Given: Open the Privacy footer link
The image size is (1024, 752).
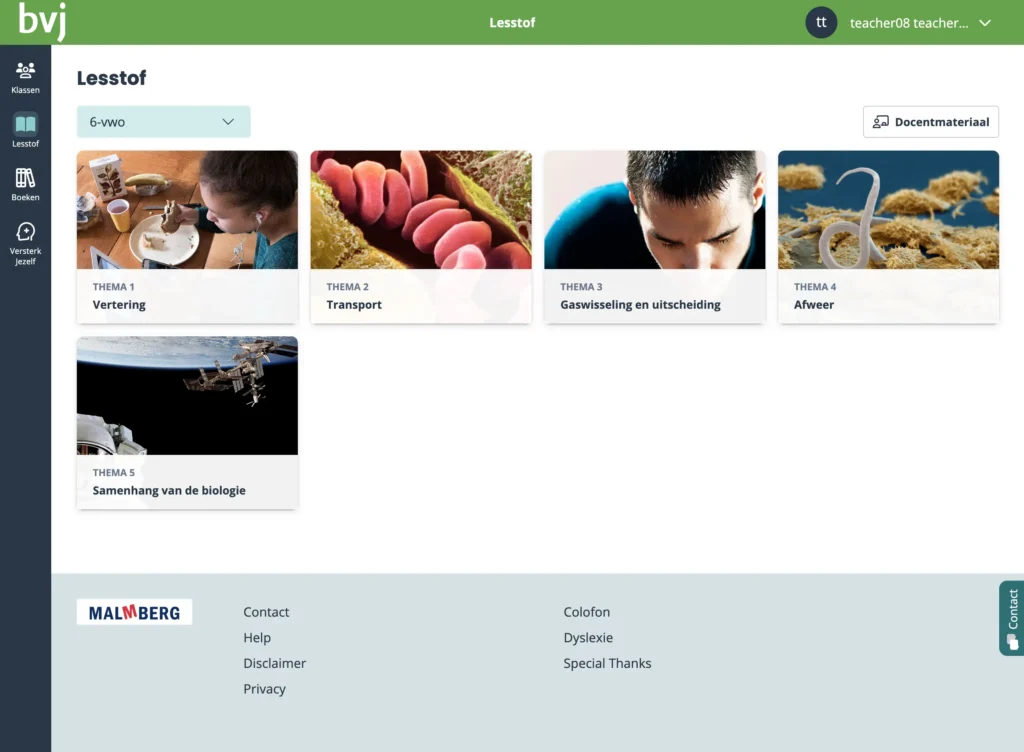Looking at the screenshot, I should tap(264, 689).
